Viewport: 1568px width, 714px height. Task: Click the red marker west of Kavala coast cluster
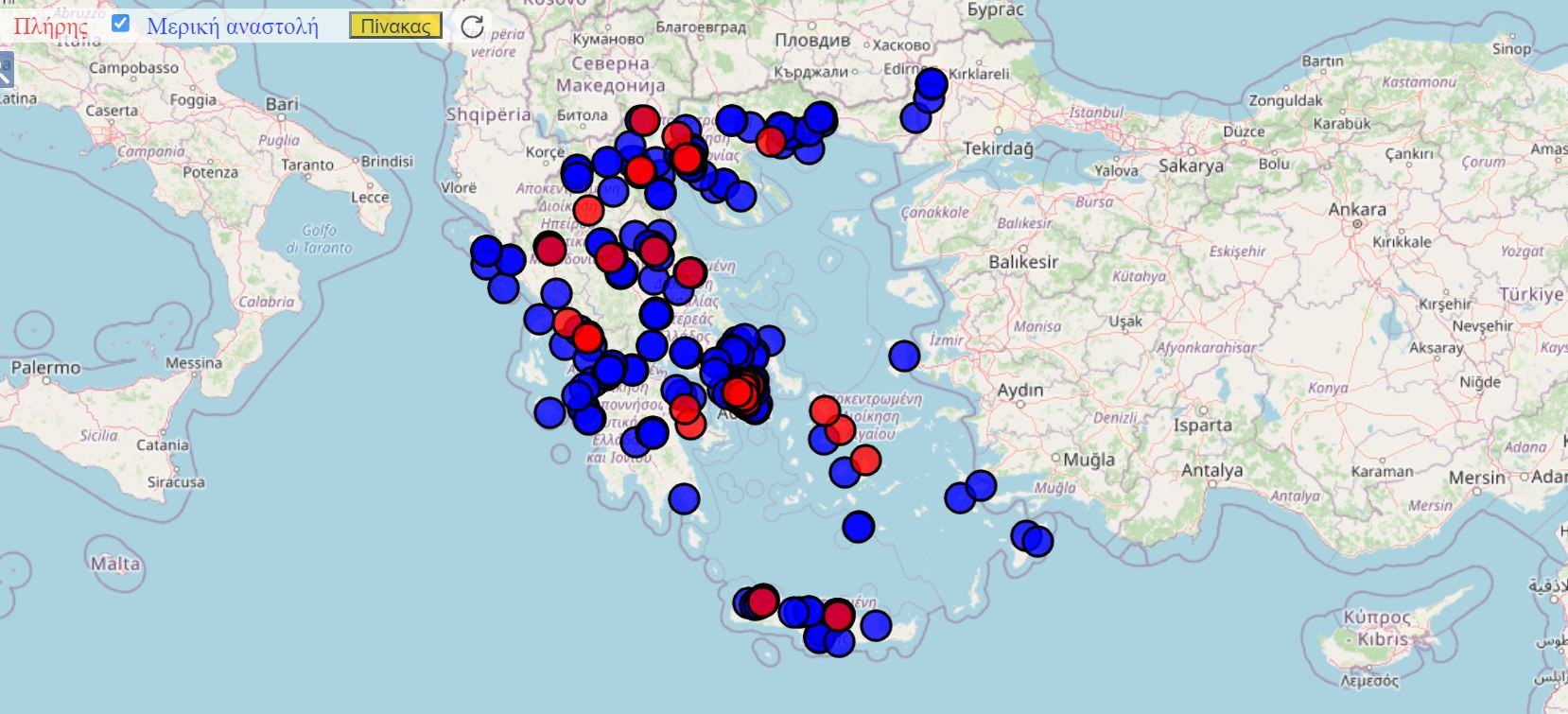[x=771, y=142]
